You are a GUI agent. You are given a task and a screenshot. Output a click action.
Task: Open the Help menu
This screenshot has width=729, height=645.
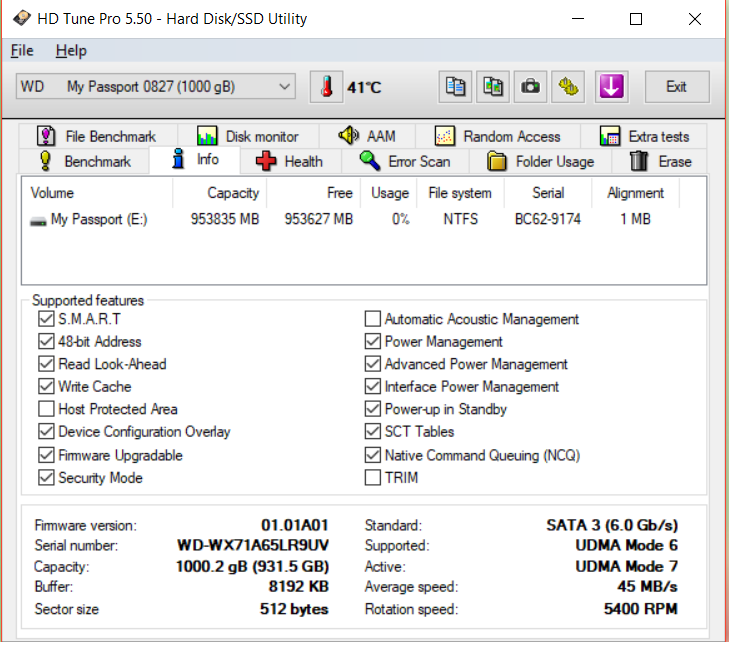(71, 51)
